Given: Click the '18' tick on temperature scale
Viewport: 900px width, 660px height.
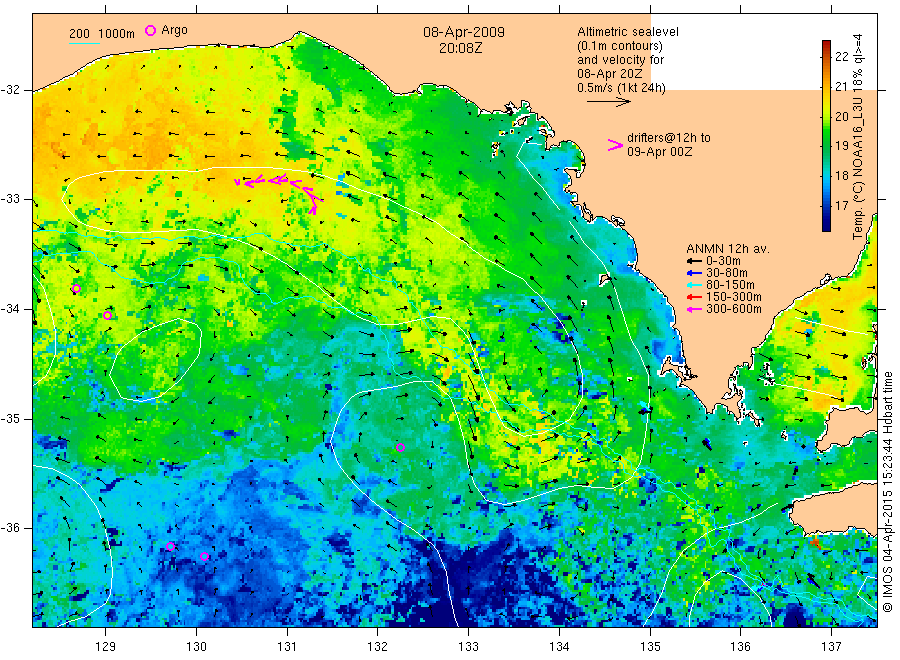Looking at the screenshot, I should [x=841, y=176].
